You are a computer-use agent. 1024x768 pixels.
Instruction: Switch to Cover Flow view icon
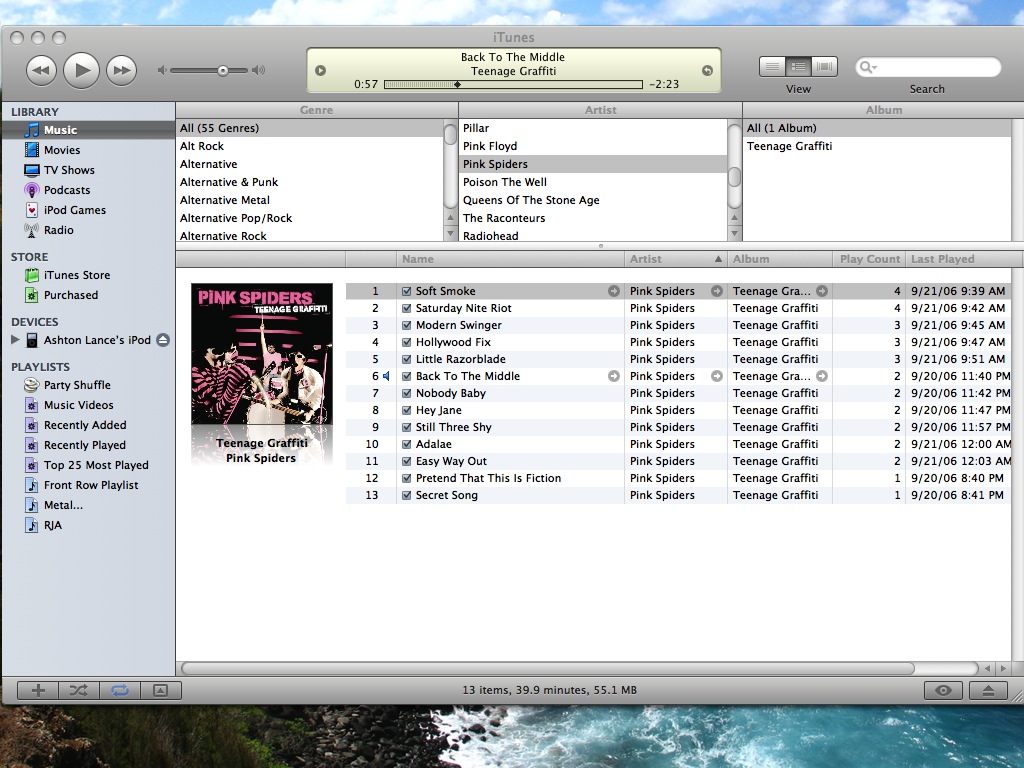824,67
